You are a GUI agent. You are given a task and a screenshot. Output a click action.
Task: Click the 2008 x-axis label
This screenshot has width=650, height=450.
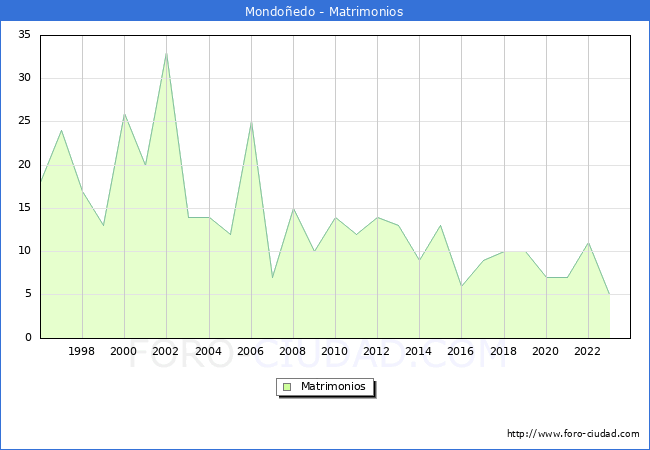(293, 351)
